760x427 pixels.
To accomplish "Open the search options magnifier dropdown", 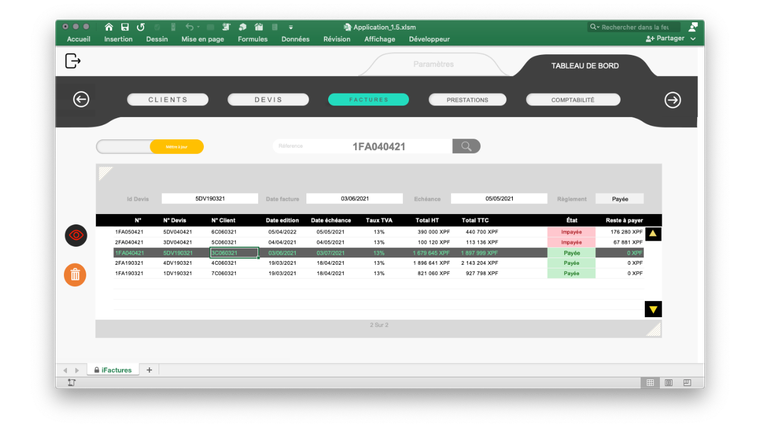I will click(x=594, y=27).
